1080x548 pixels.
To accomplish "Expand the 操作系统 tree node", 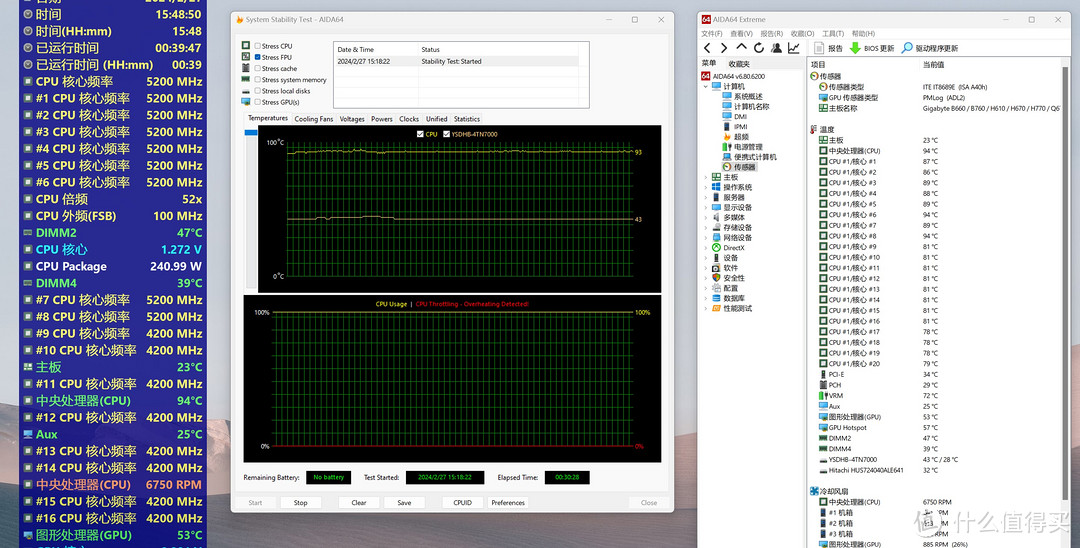I will [x=706, y=187].
